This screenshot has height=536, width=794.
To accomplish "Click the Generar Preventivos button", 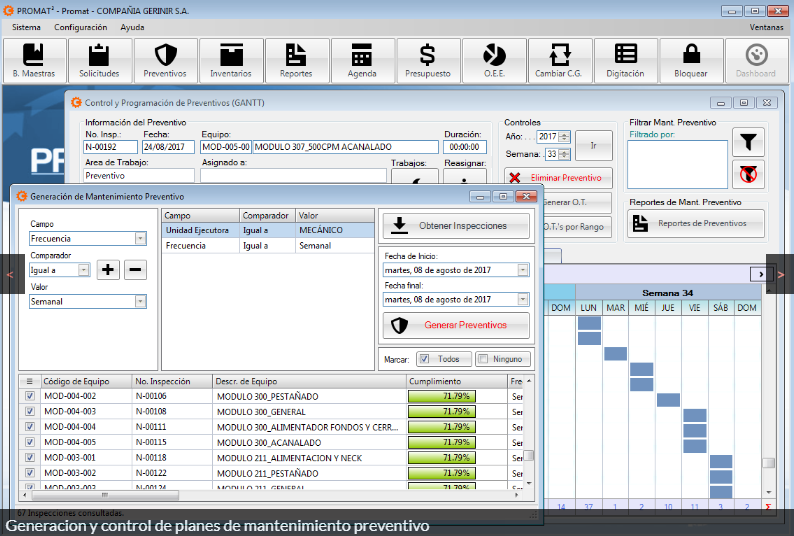I will [x=456, y=325].
